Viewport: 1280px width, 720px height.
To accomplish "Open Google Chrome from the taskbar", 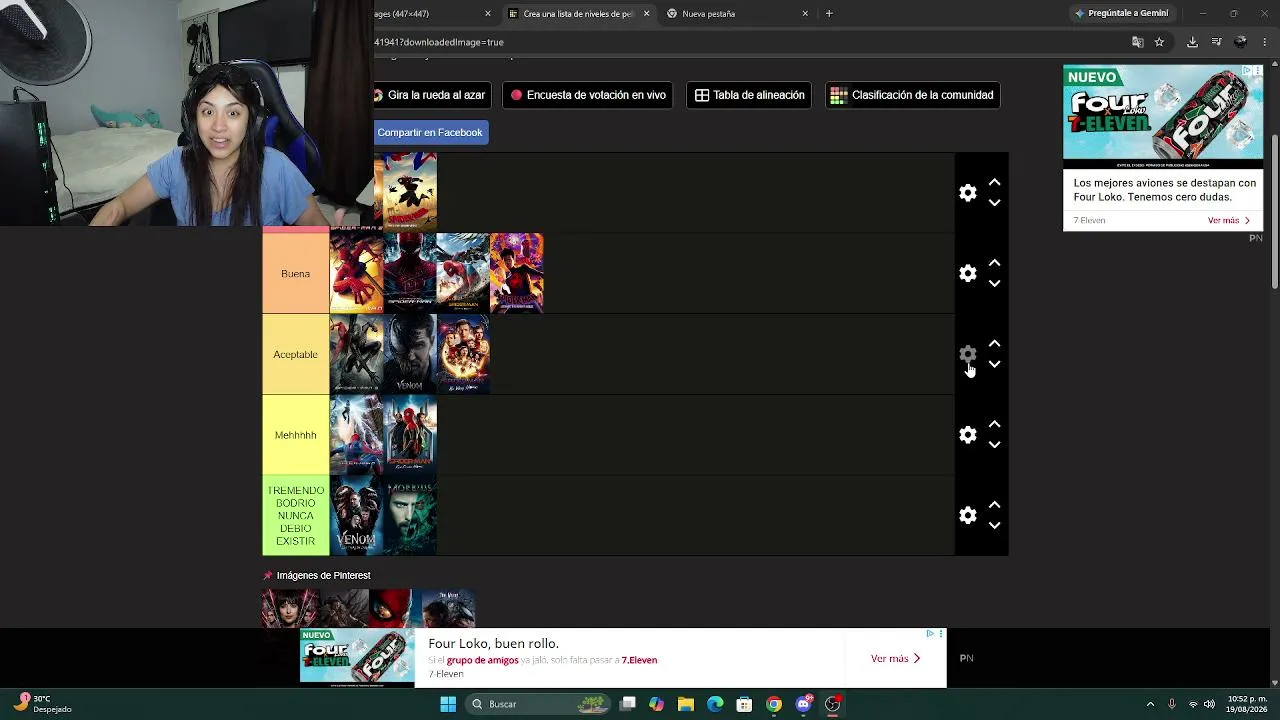I will (774, 704).
